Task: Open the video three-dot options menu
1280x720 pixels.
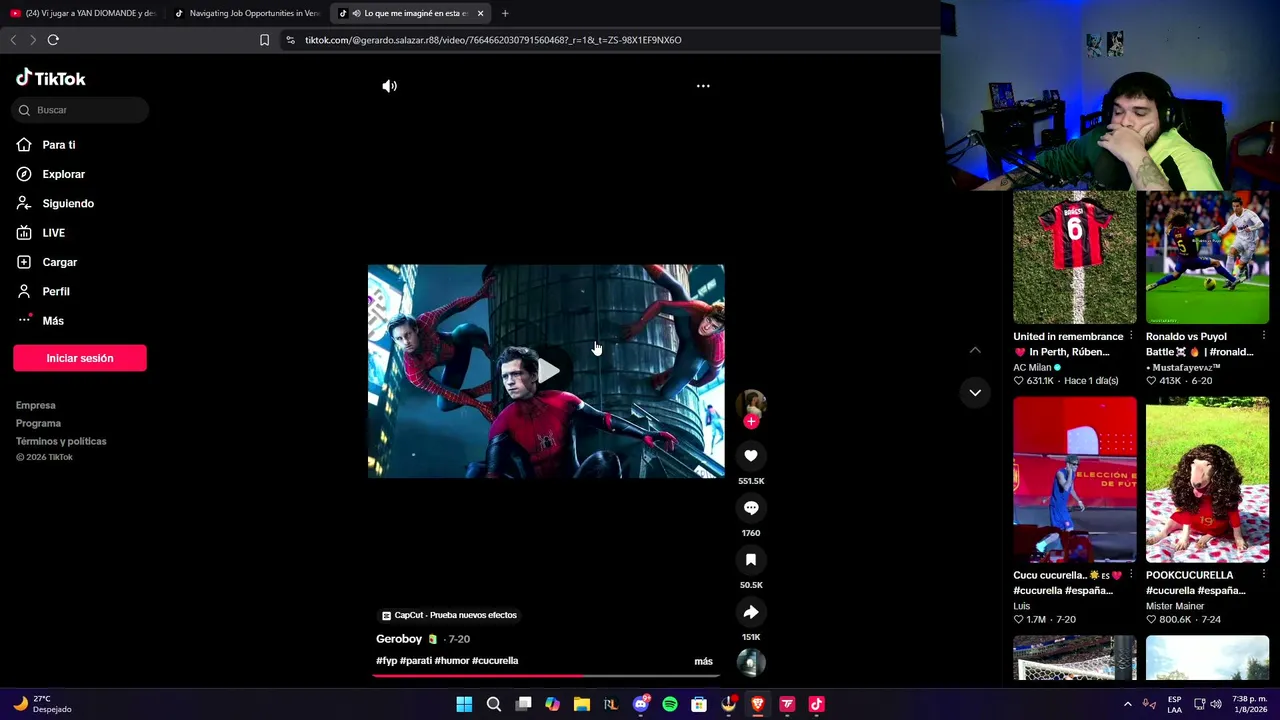Action: [703, 86]
